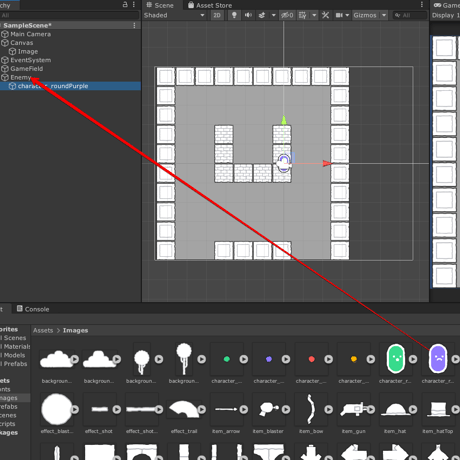The height and width of the screenshot is (460, 460).
Task: Switch to the Game tab
Action: coord(447,5)
